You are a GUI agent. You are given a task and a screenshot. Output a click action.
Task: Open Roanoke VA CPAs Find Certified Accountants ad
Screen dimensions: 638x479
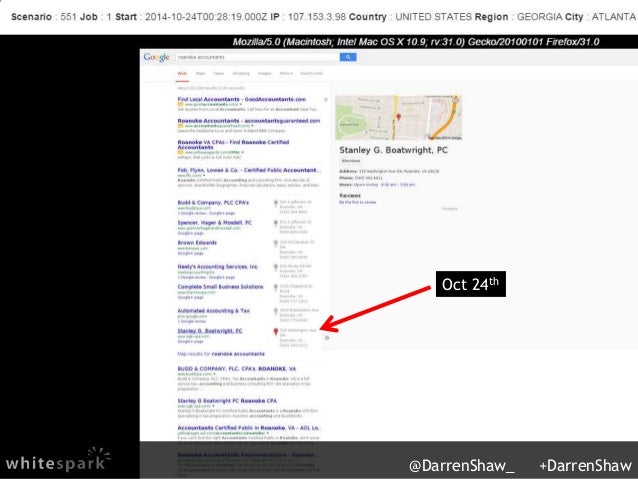(x=233, y=144)
